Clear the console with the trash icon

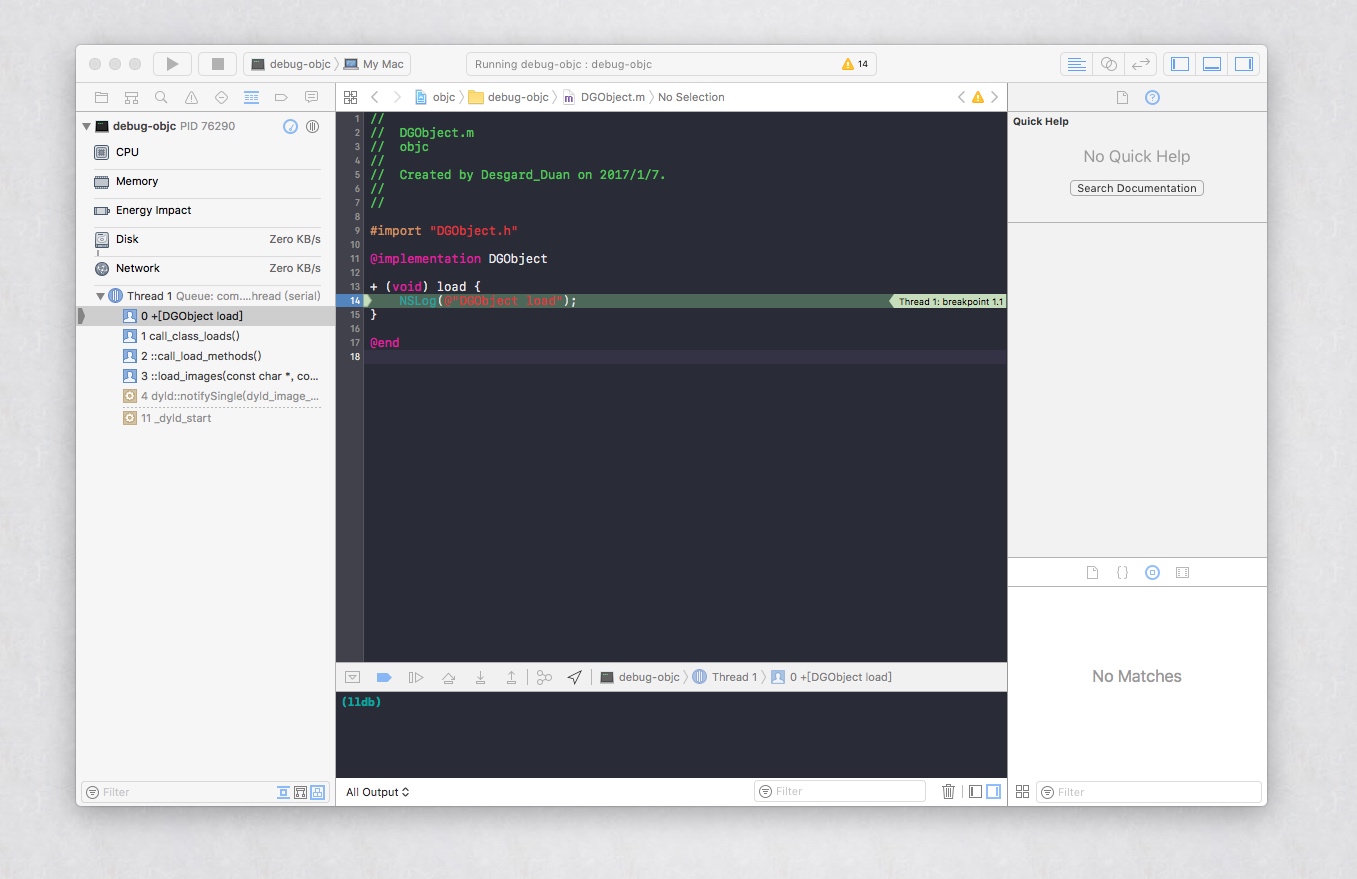948,791
